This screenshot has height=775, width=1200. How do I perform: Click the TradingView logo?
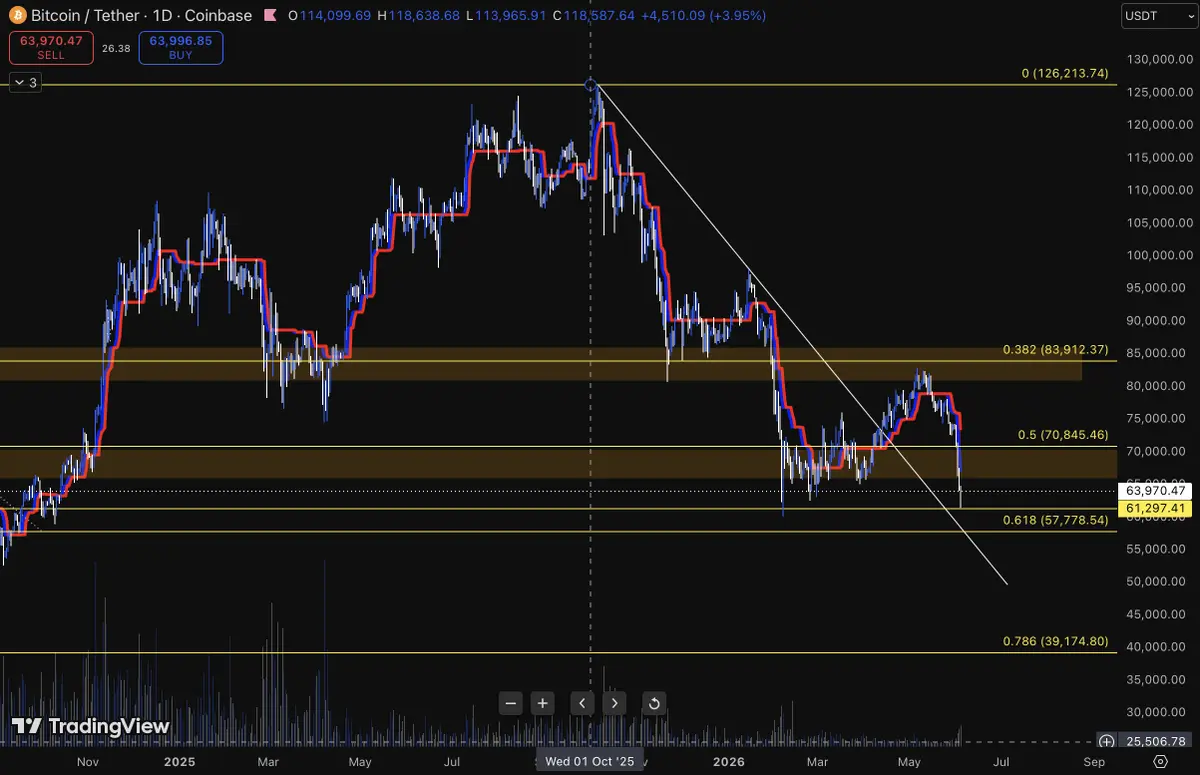point(91,727)
